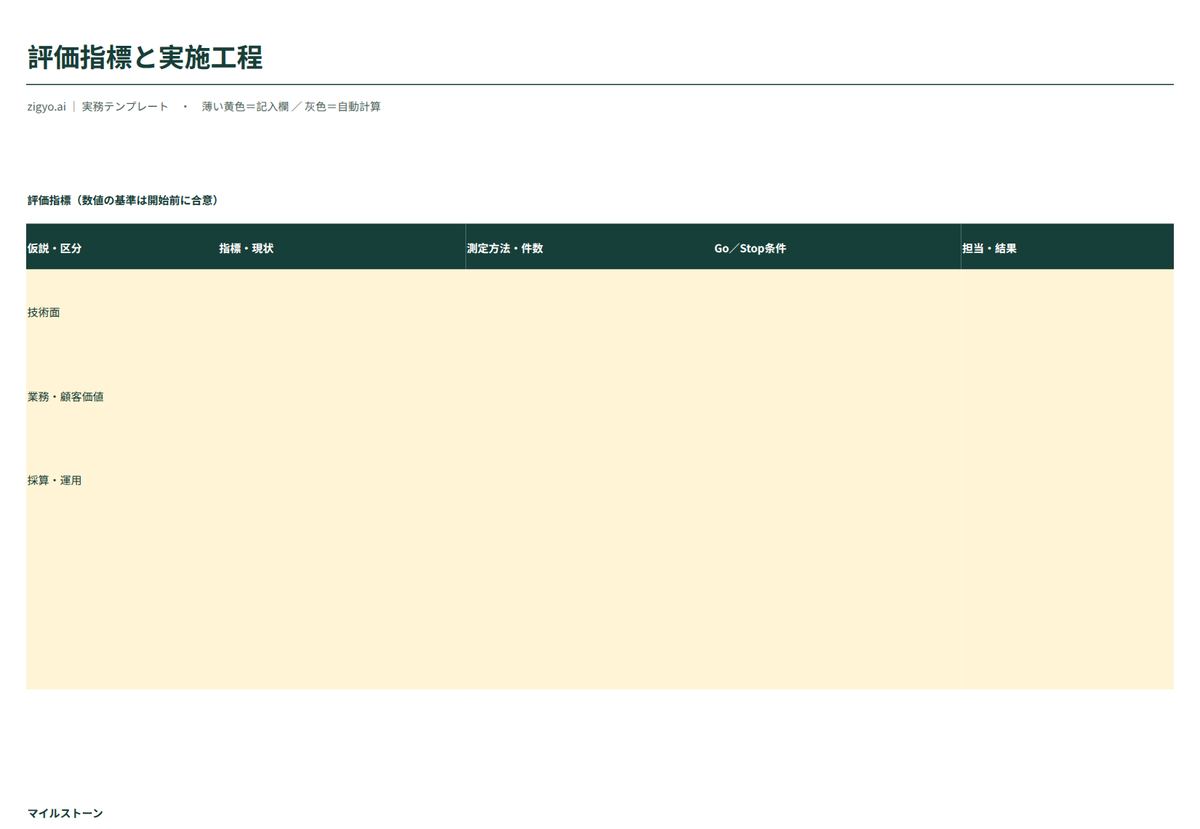
Task: Select the 指標・現状 column header
Action: click(342, 247)
